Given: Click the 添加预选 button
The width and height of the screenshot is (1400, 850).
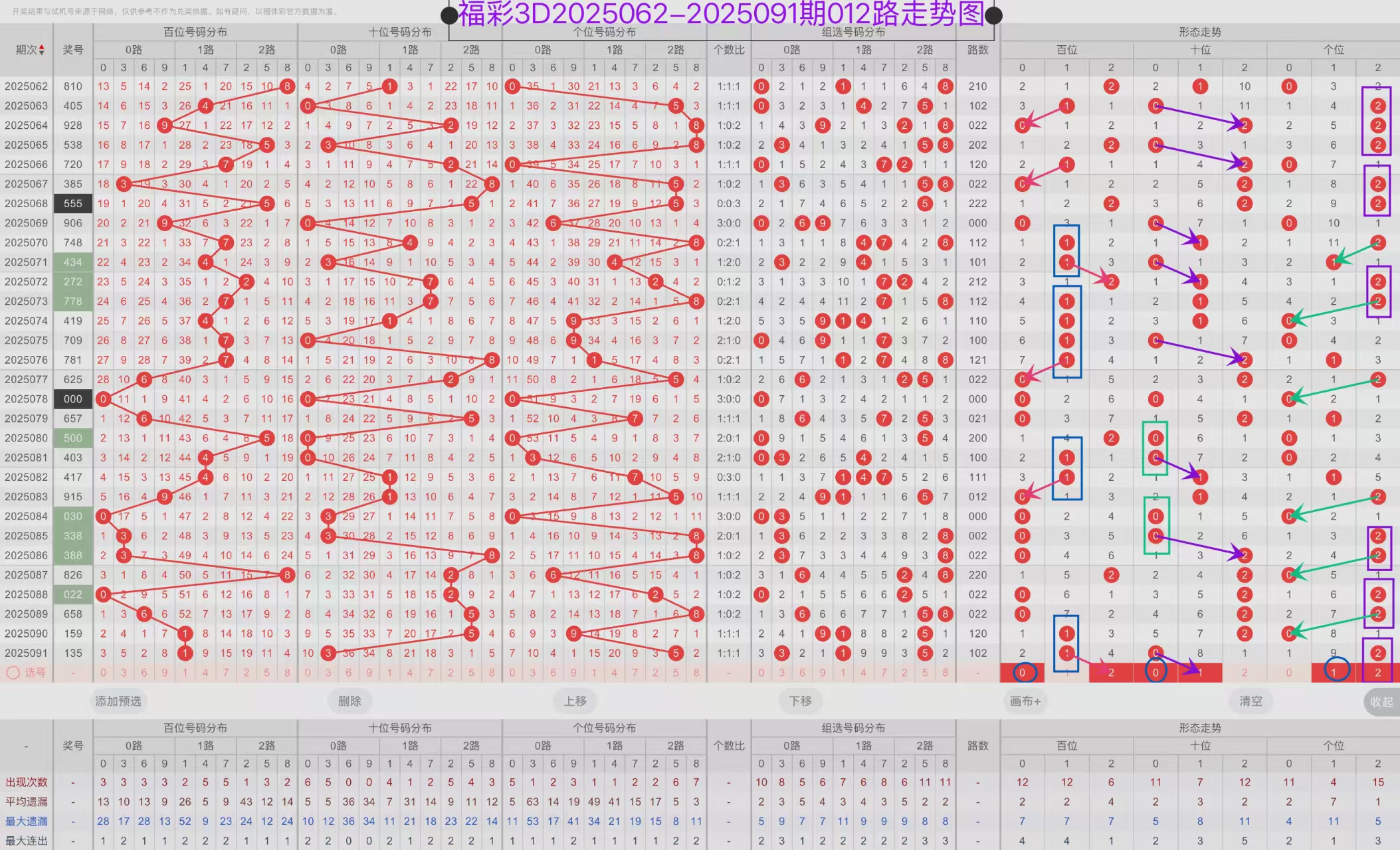Looking at the screenshot, I should pos(118,701).
